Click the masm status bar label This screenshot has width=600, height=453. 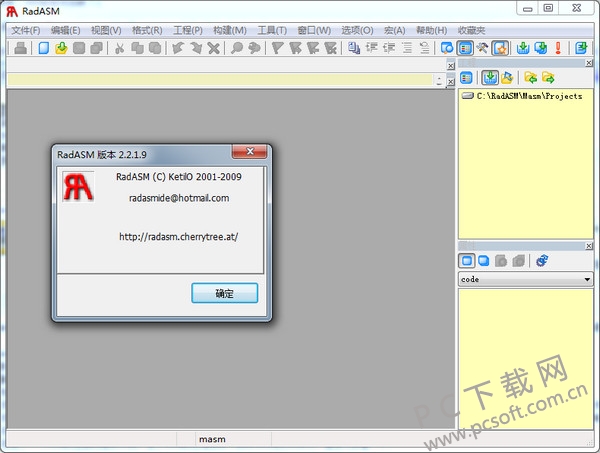(212, 440)
